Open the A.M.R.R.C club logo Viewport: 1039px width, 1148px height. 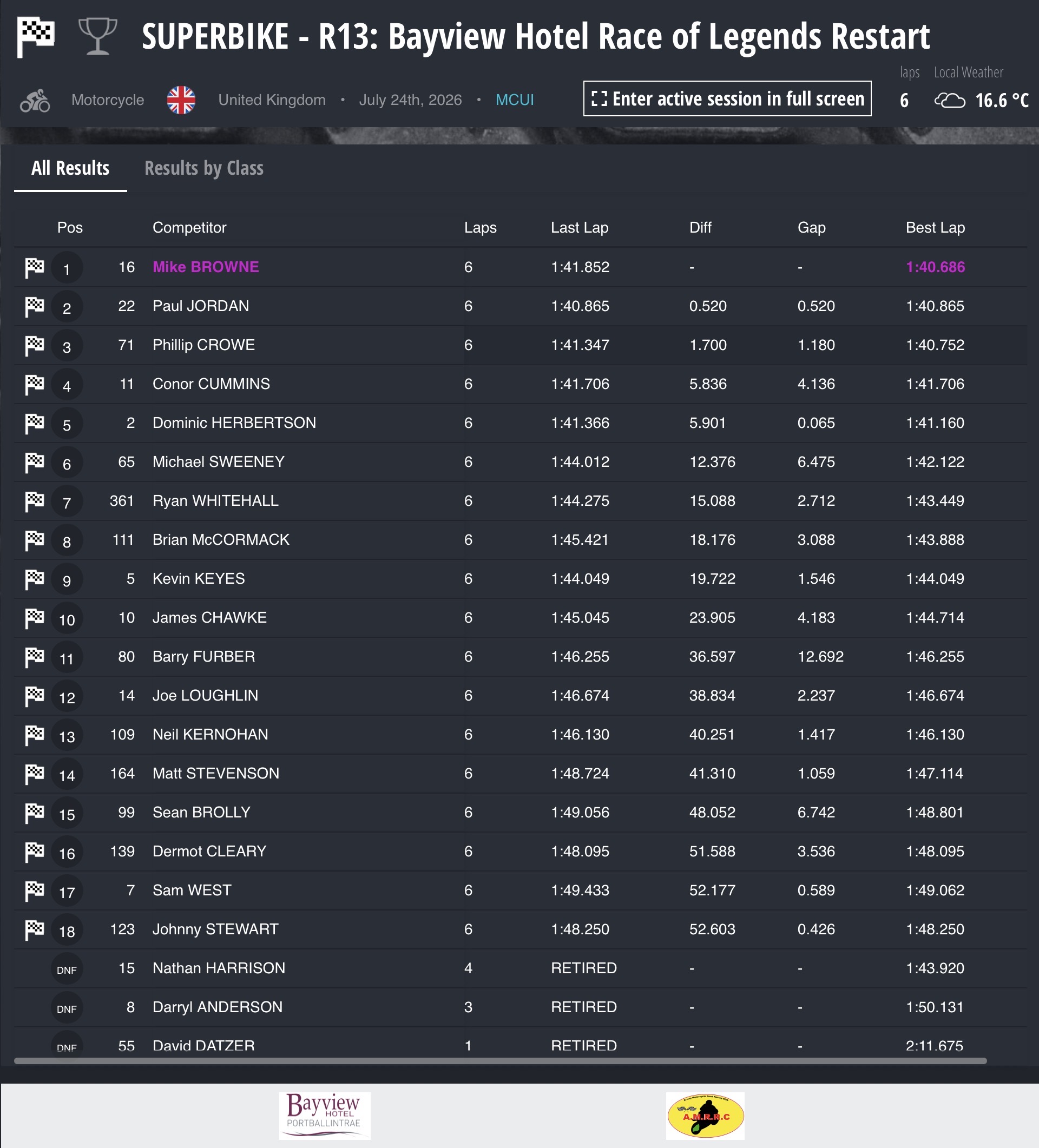[x=705, y=1116]
